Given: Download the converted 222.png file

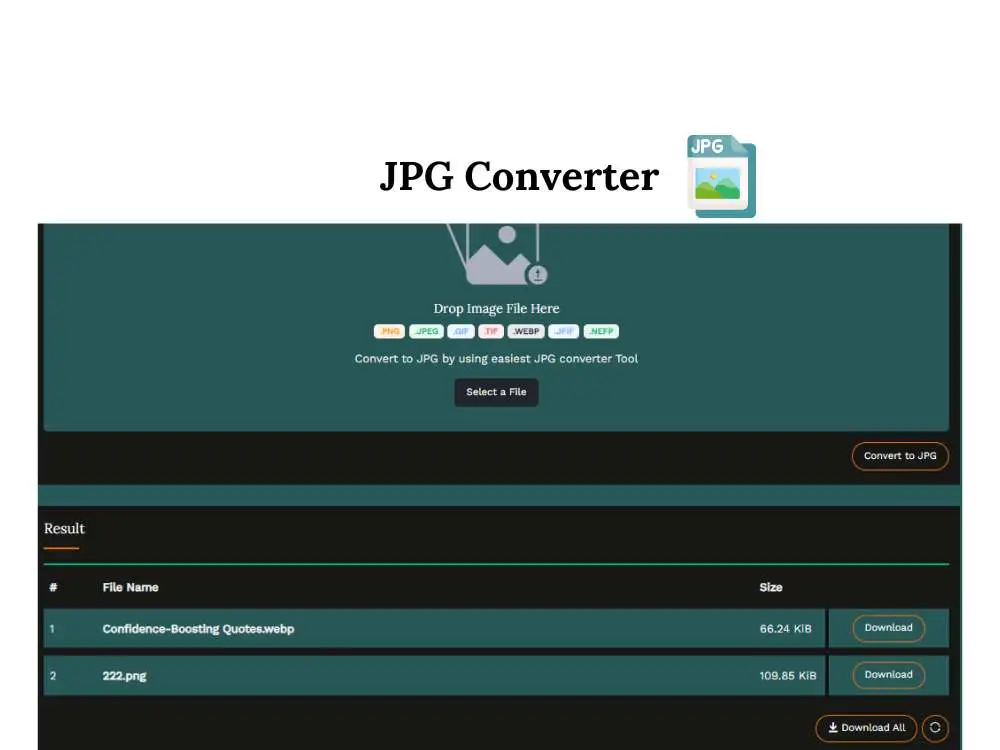Looking at the screenshot, I should tap(888, 675).
